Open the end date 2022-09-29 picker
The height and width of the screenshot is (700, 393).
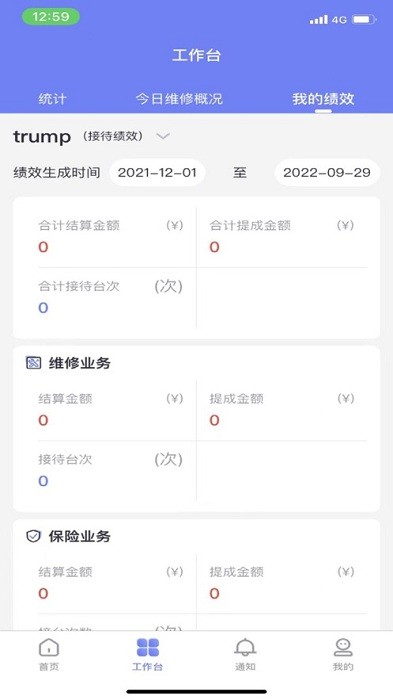[x=327, y=173]
